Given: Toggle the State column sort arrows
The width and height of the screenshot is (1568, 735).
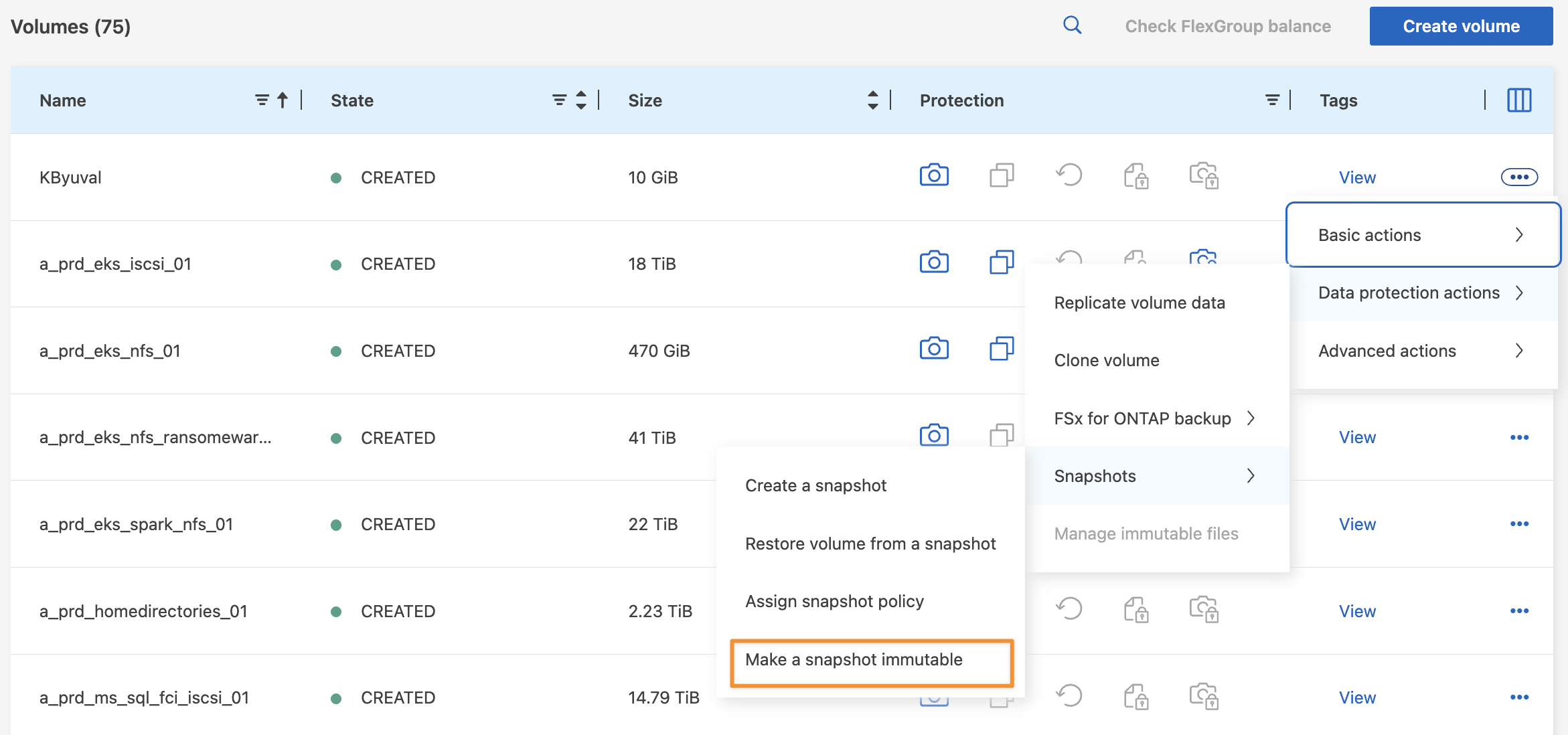Looking at the screenshot, I should point(580,100).
